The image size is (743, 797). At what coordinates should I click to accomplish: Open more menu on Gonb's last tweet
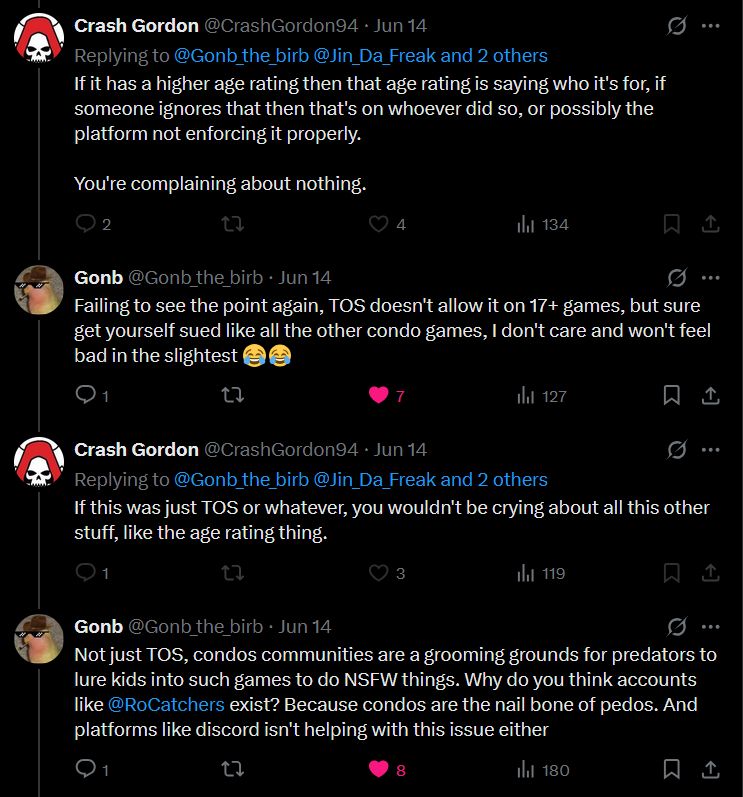coord(711,626)
